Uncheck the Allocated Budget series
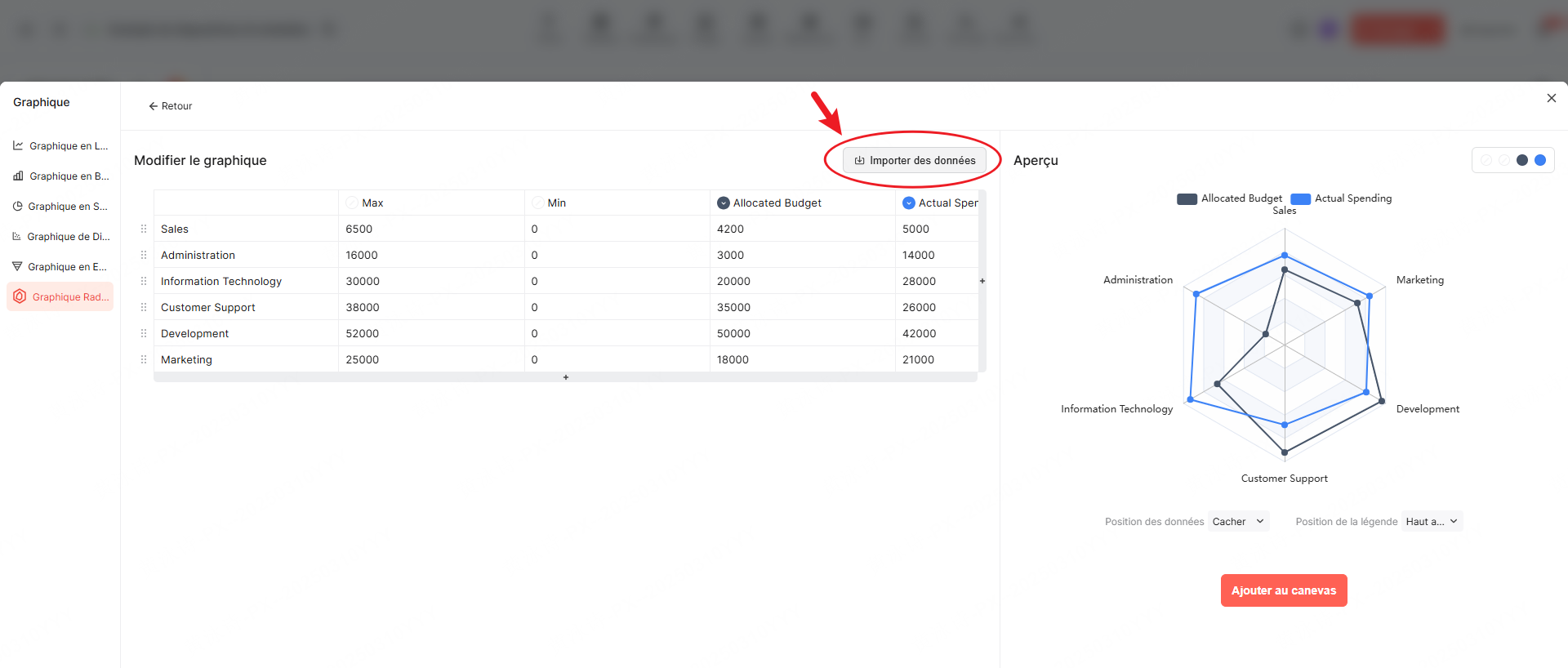 coord(723,203)
